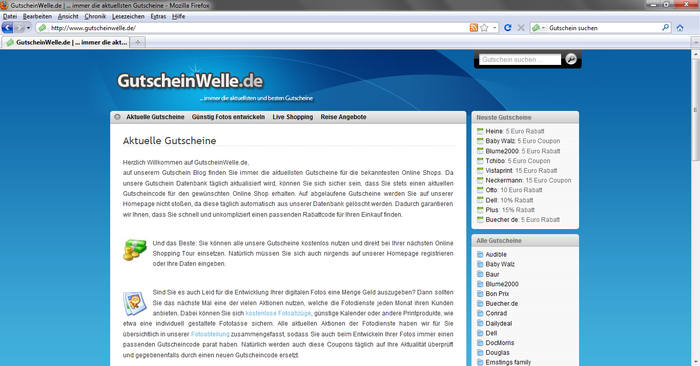Open the DocMorris category
The image size is (700, 366).
tap(500, 343)
